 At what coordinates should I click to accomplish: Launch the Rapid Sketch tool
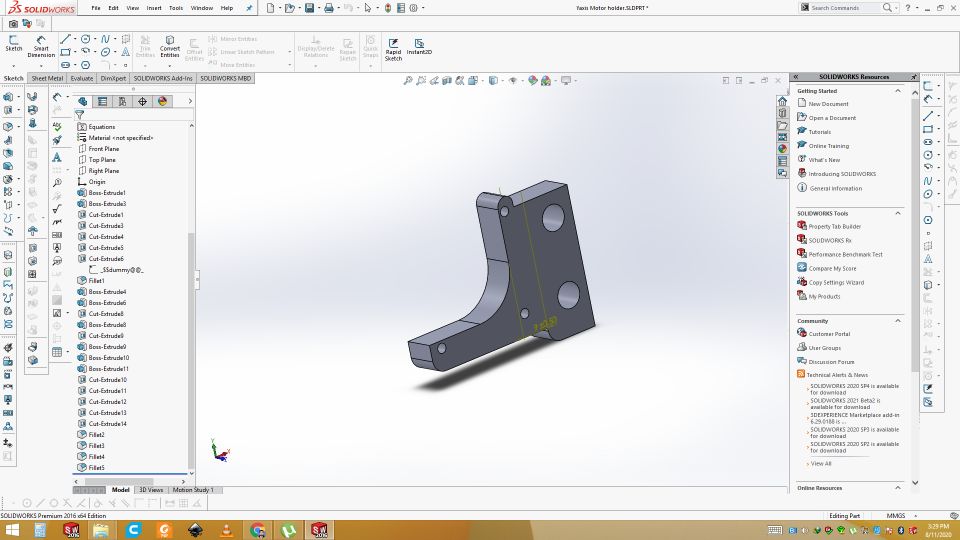coord(393,49)
